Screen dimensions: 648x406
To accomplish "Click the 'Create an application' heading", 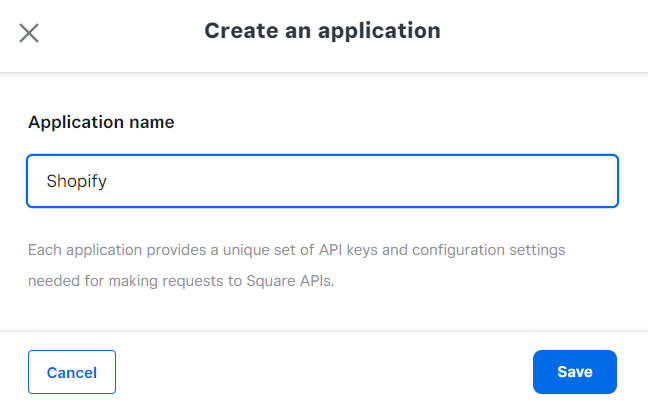I will tap(322, 31).
